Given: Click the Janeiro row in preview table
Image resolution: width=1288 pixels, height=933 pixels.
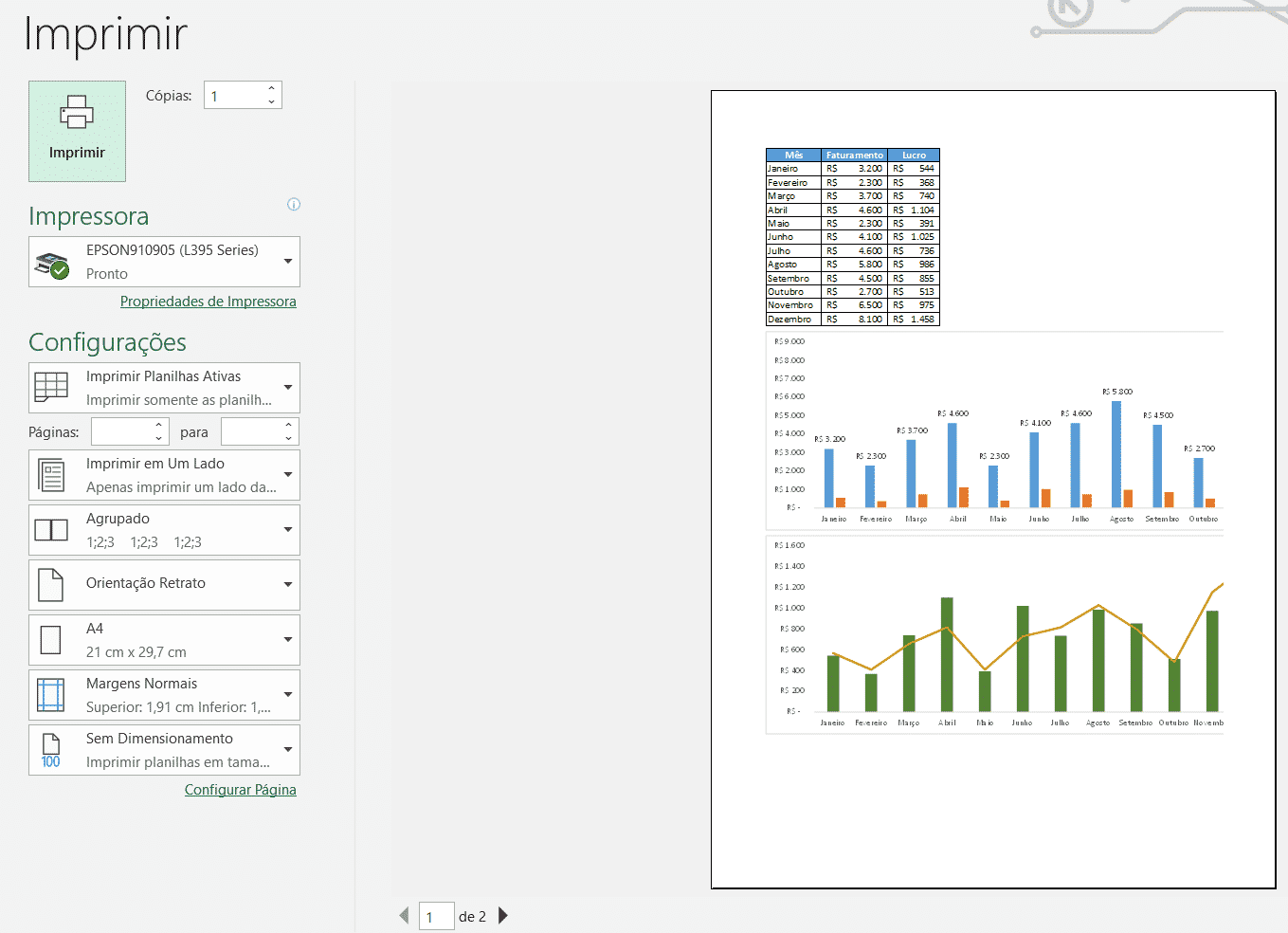Looking at the screenshot, I should point(853,169).
